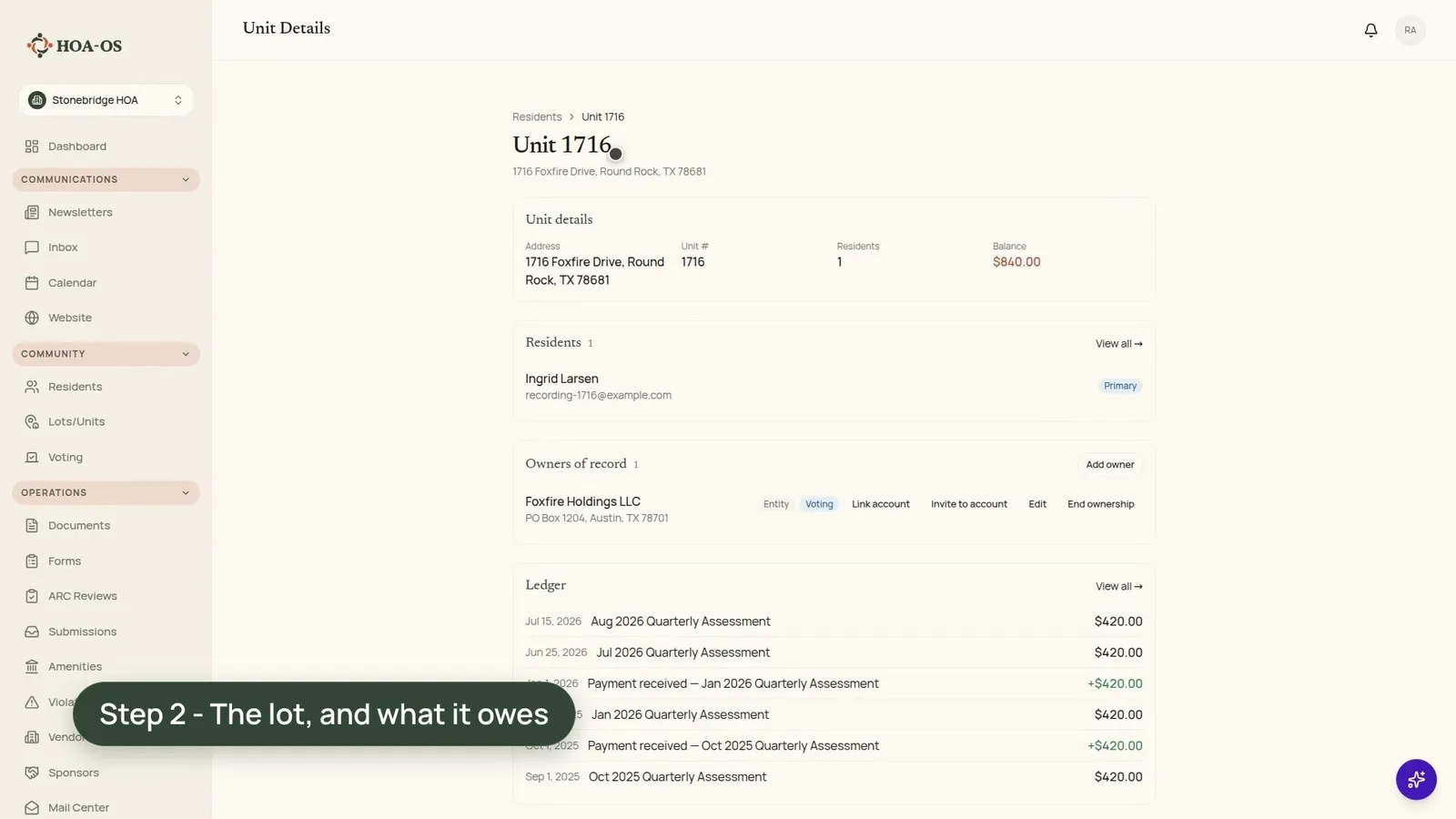This screenshot has height=819, width=1456.
Task: Click the Voting ballot icon
Action: pyautogui.click(x=32, y=458)
